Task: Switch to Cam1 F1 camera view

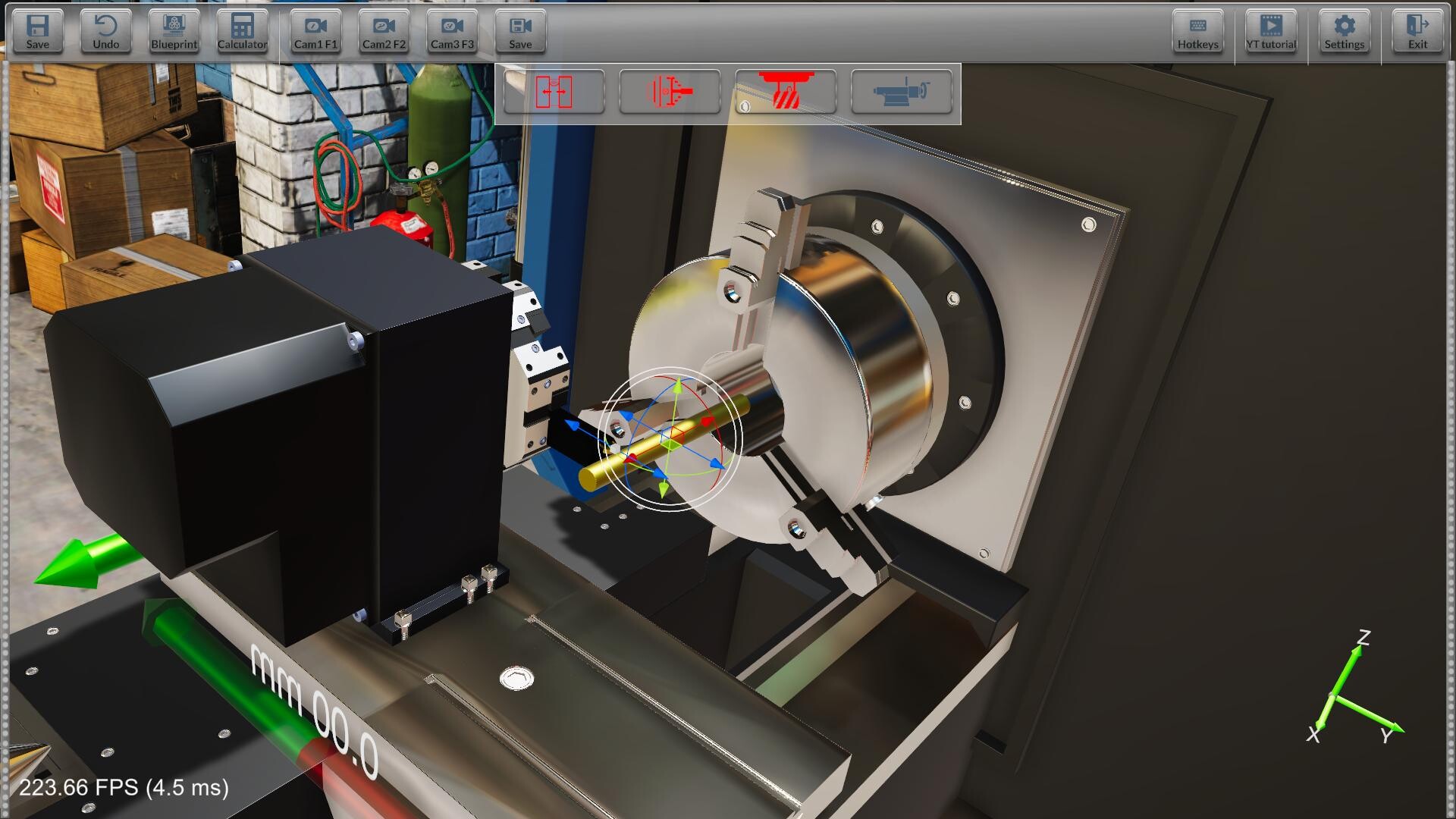Action: (x=316, y=30)
